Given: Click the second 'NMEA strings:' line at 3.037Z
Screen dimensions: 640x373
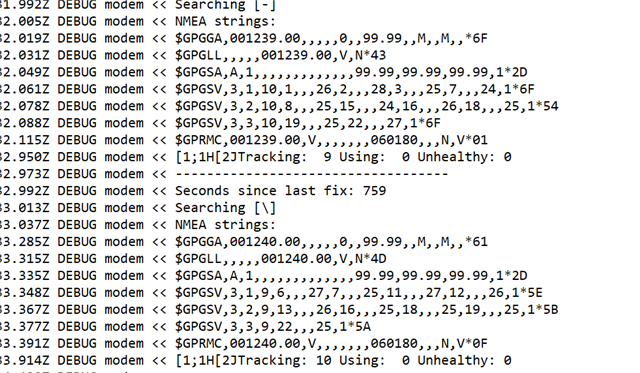Looking at the screenshot, I should 138,224.
